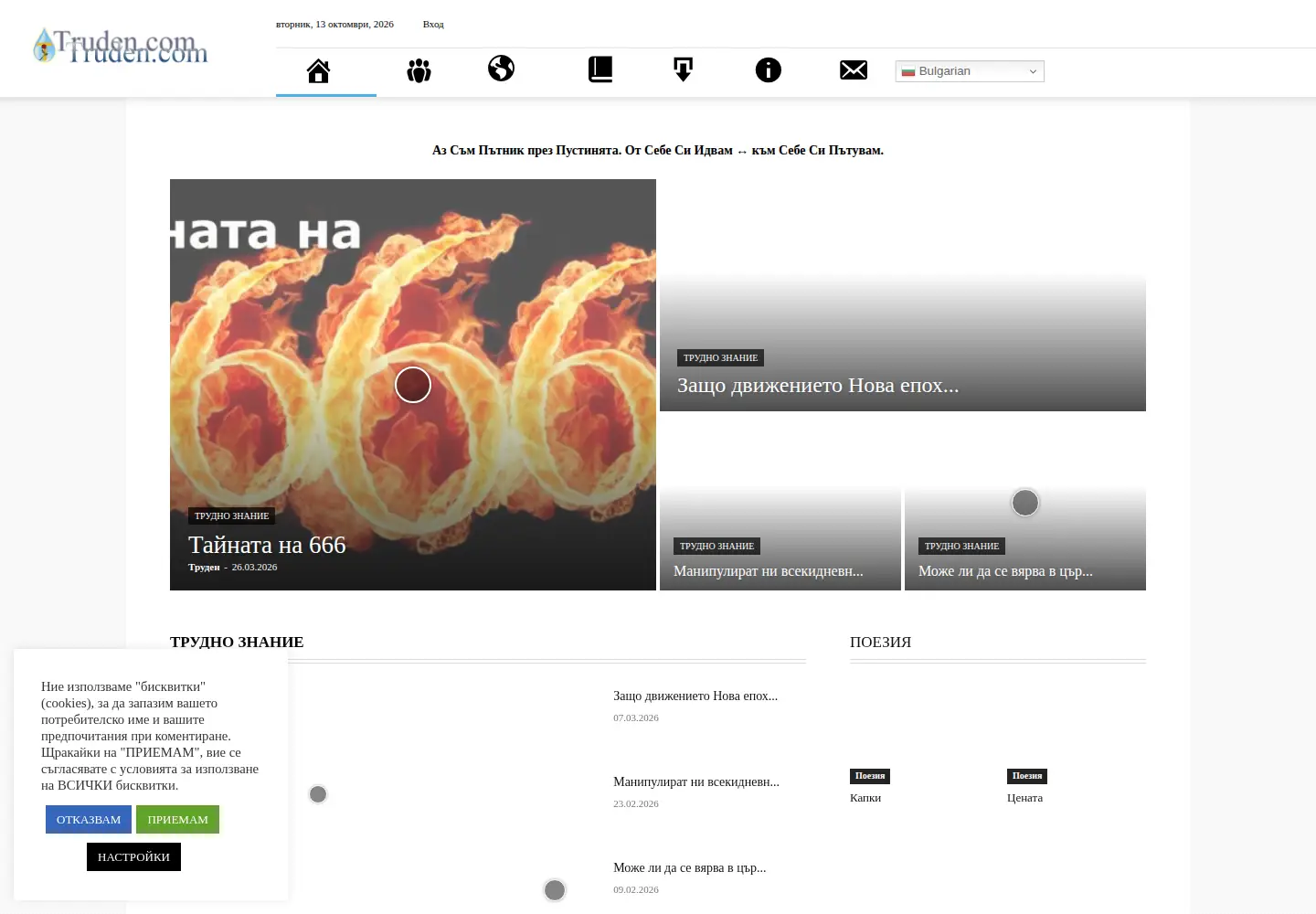The width and height of the screenshot is (1316, 914).
Task: Click Поезия tag above Капки
Action: (870, 776)
